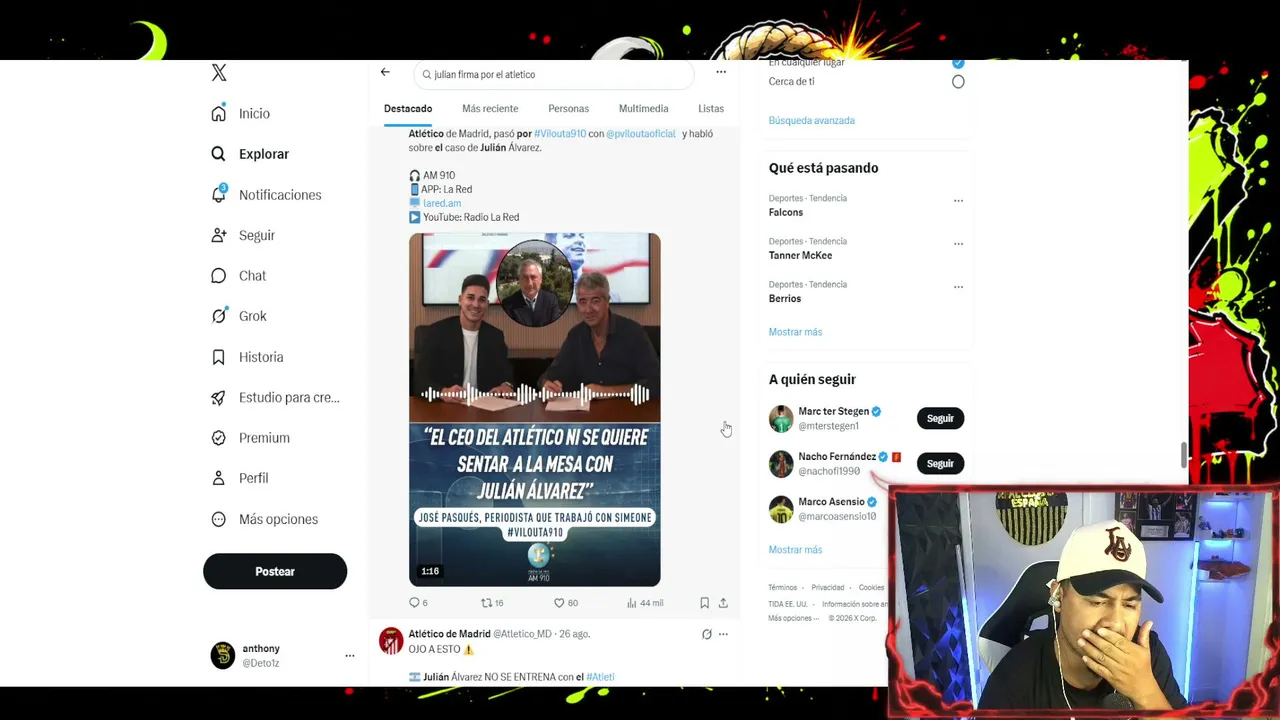The height and width of the screenshot is (720, 1280).
Task: Show more suggestions under A quién seguir
Action: pyautogui.click(x=795, y=550)
